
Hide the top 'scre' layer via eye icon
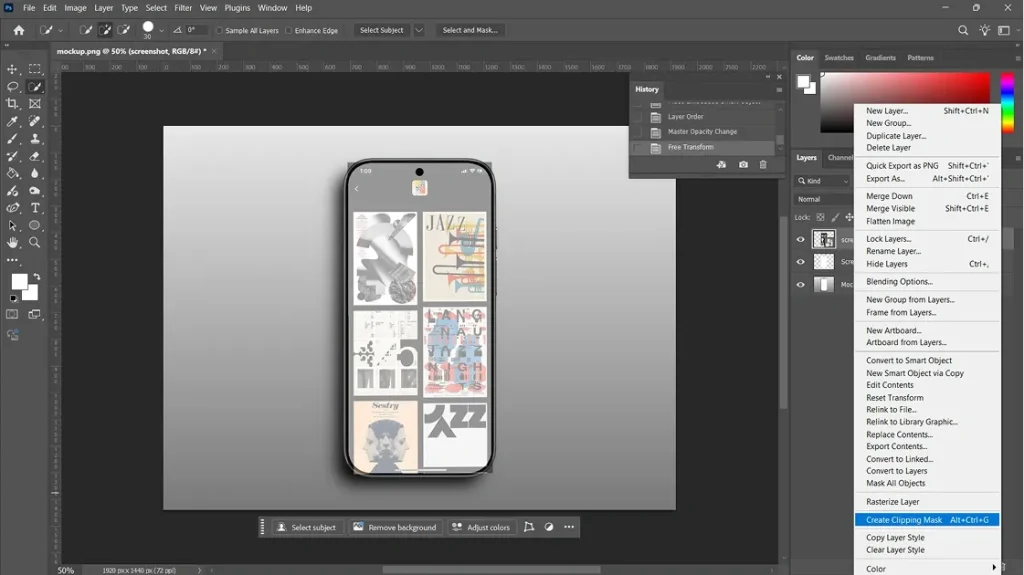coord(801,240)
